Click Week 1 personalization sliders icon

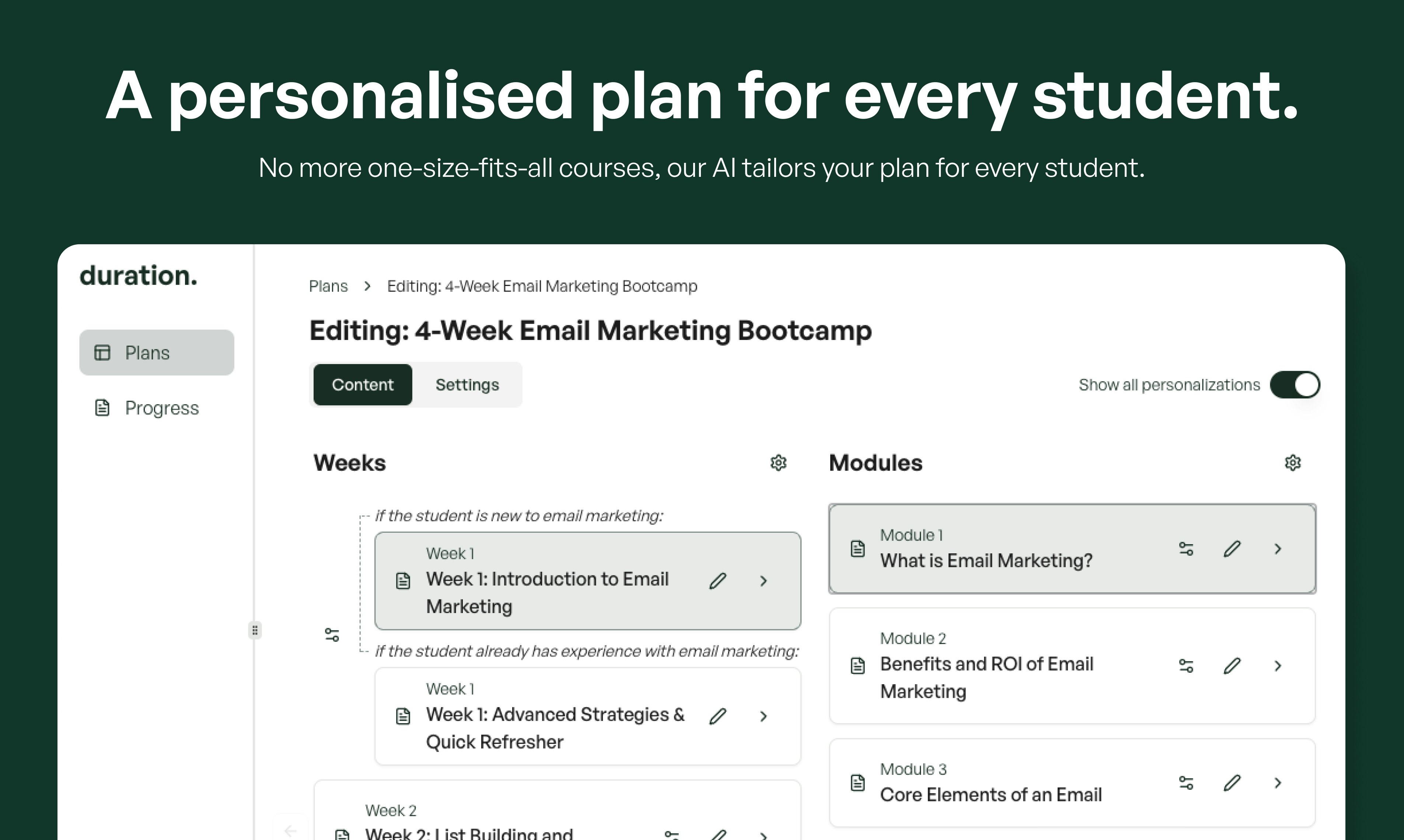point(332,634)
